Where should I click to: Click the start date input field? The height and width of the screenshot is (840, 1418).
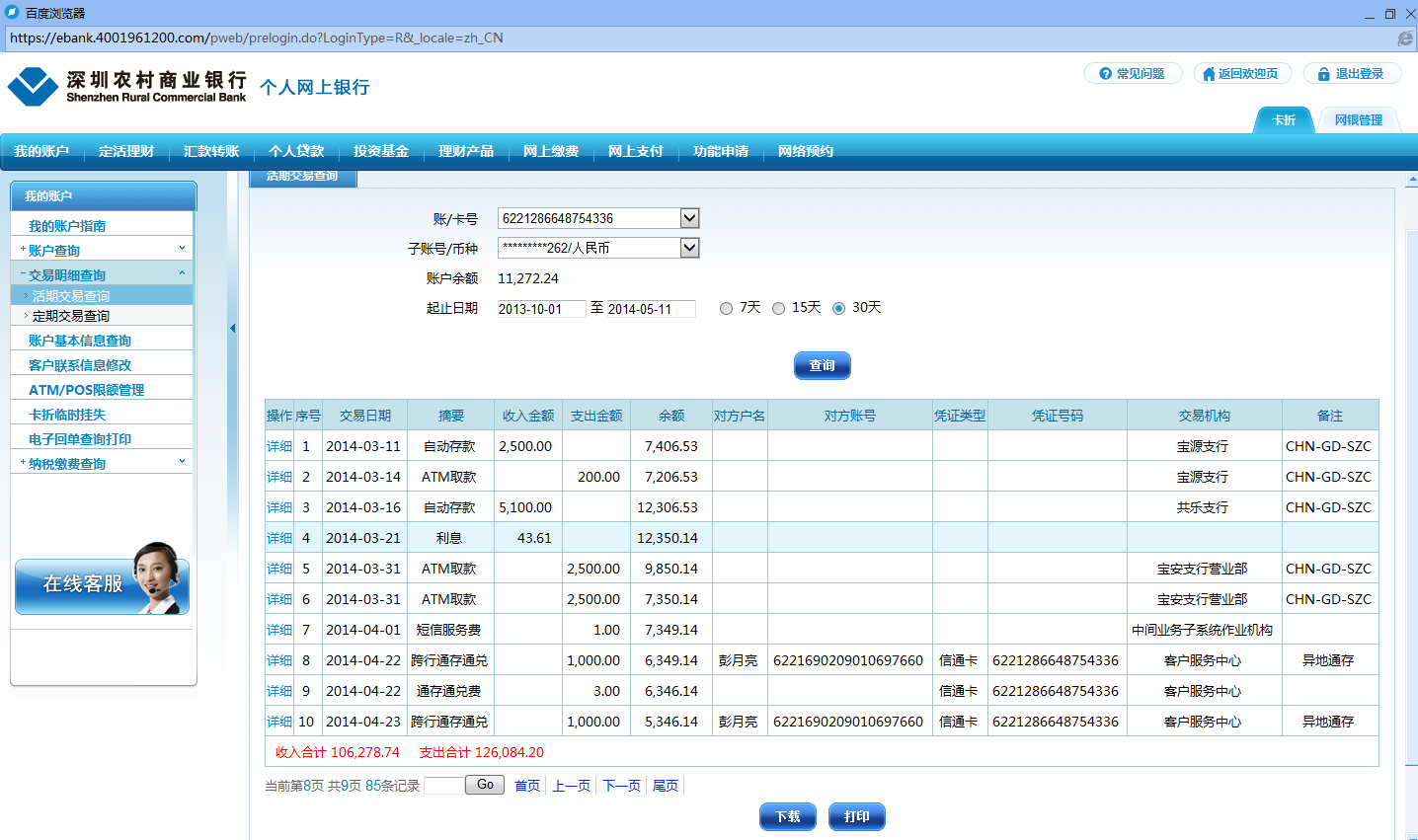pyautogui.click(x=540, y=309)
